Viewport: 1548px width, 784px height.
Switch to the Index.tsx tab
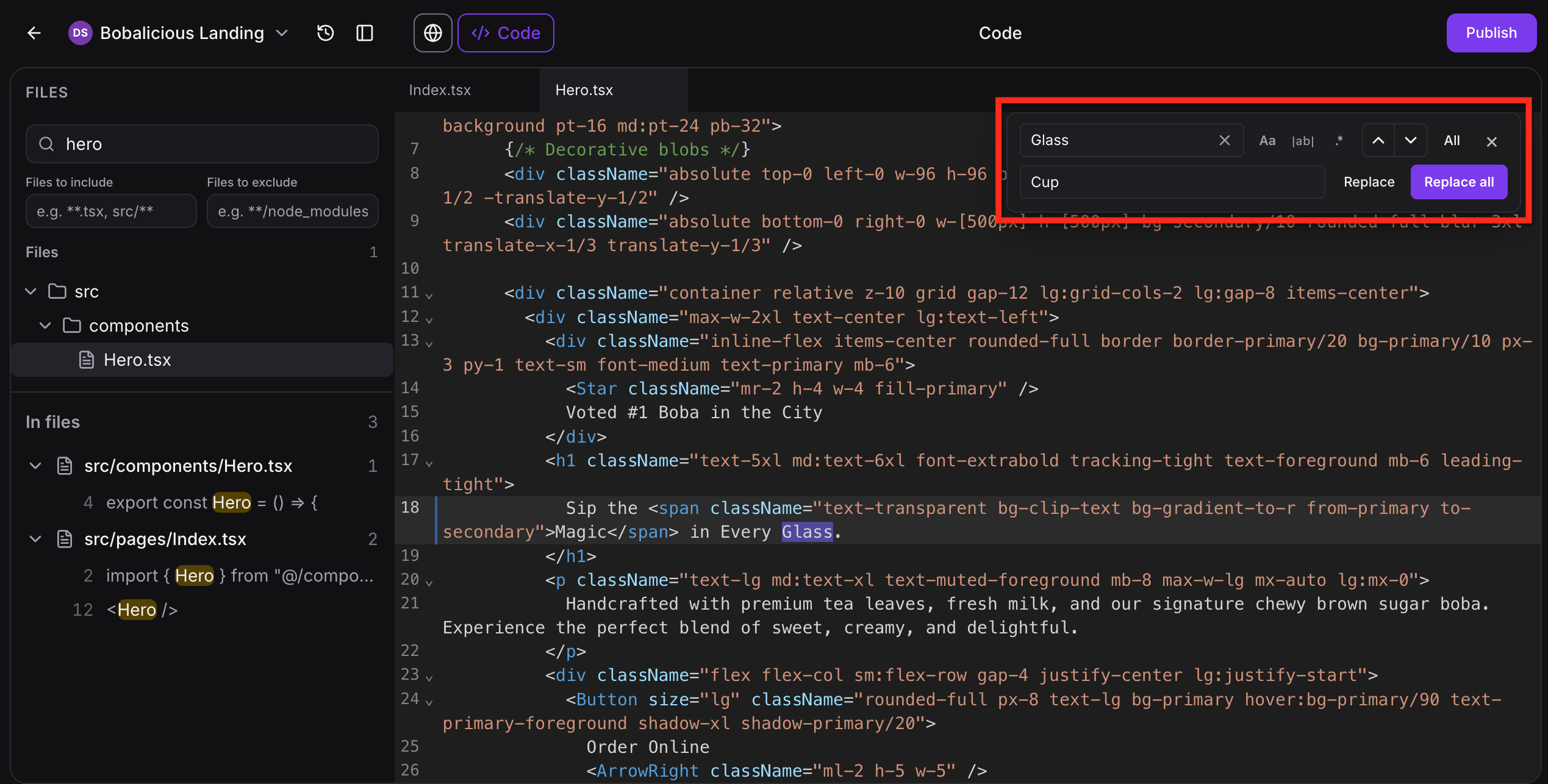pos(440,90)
